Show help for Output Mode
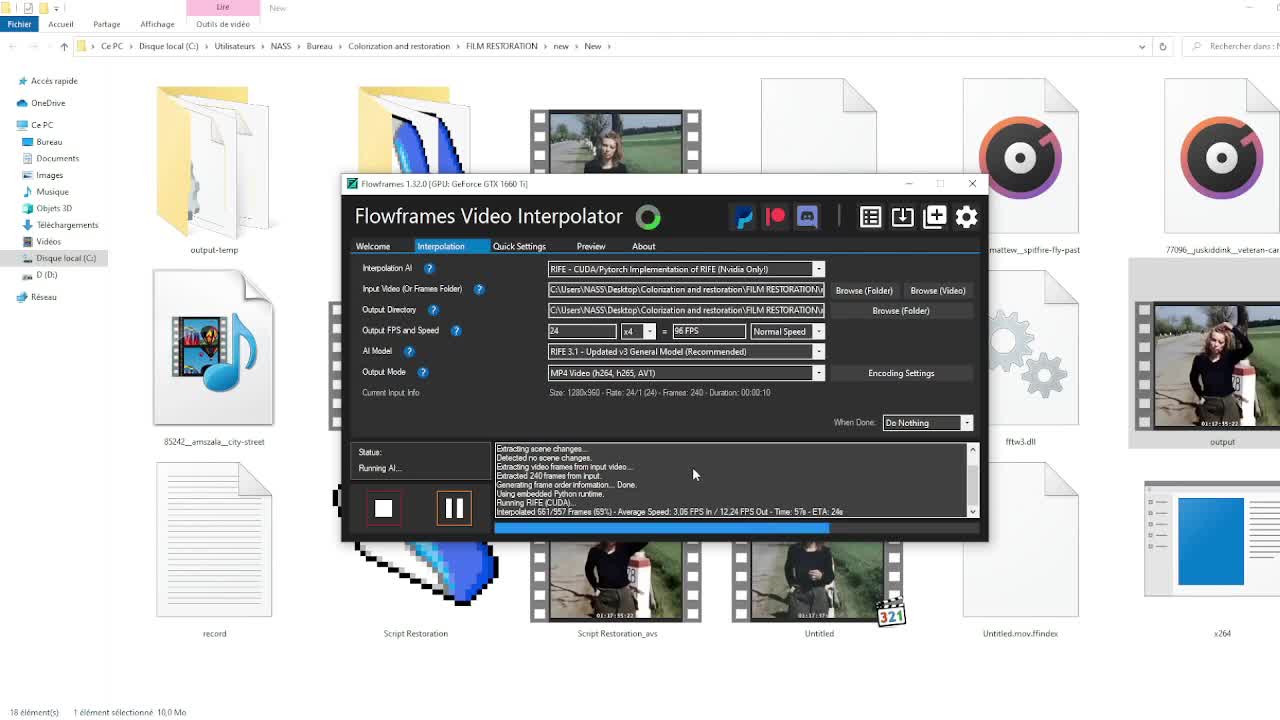This screenshot has height=720, width=1280. point(423,372)
